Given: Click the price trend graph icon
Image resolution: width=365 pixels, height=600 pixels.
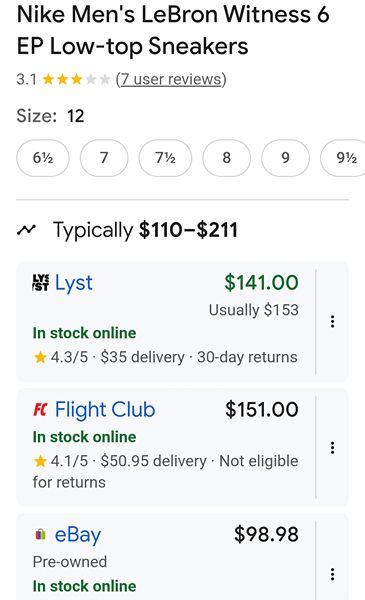Looking at the screenshot, I should [x=26, y=230].
